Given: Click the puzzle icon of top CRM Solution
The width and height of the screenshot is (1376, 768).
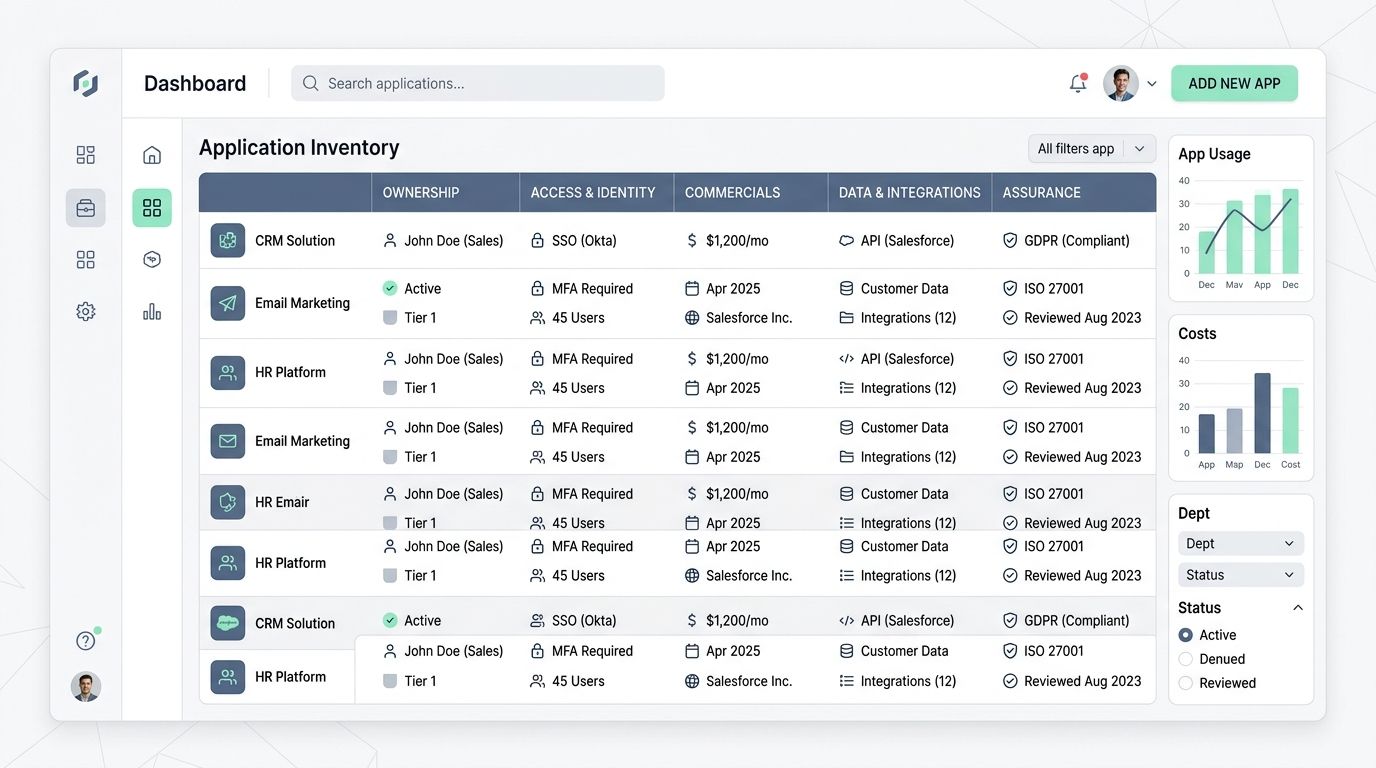Looking at the screenshot, I should [228, 241].
